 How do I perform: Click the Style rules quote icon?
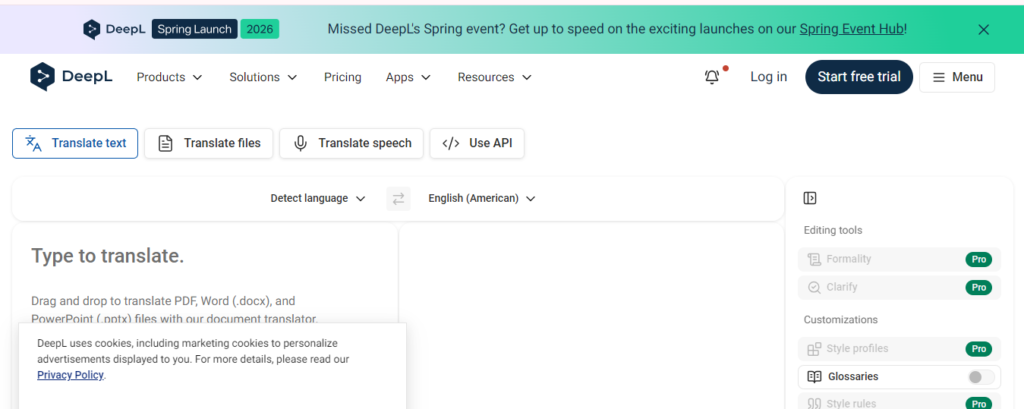(x=814, y=404)
